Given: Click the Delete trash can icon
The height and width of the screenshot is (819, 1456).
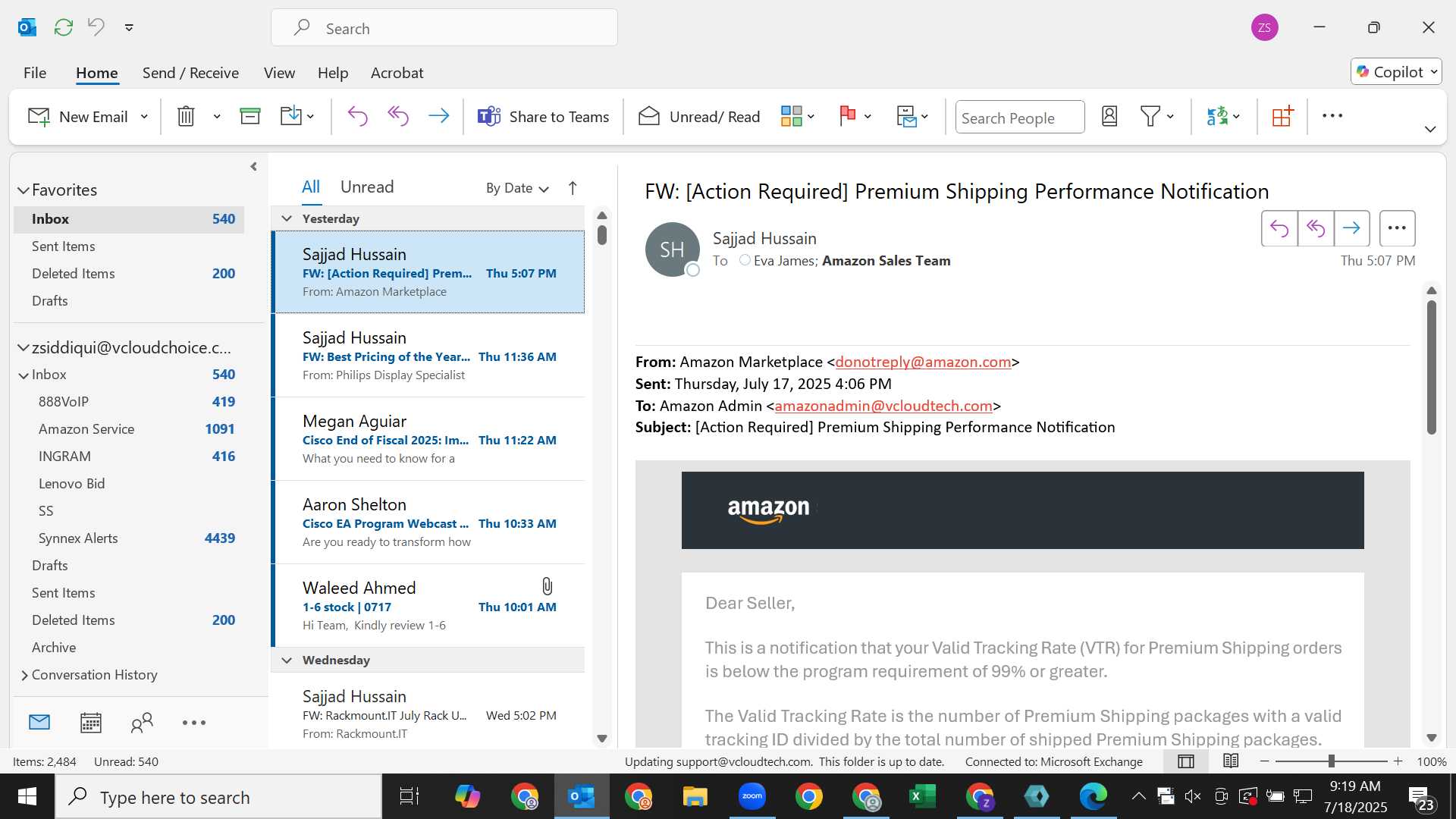Looking at the screenshot, I should [x=186, y=116].
